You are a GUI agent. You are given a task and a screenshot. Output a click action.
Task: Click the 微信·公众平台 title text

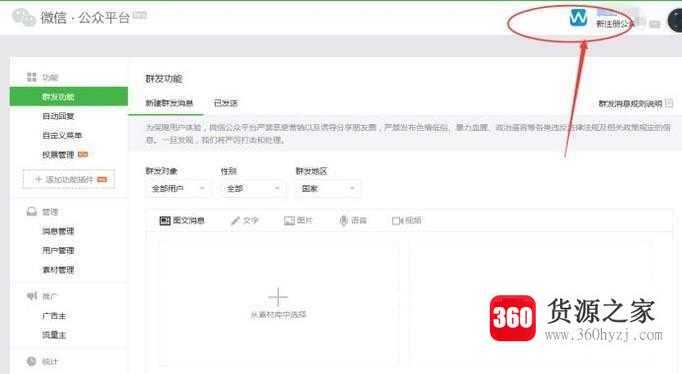(x=85, y=17)
